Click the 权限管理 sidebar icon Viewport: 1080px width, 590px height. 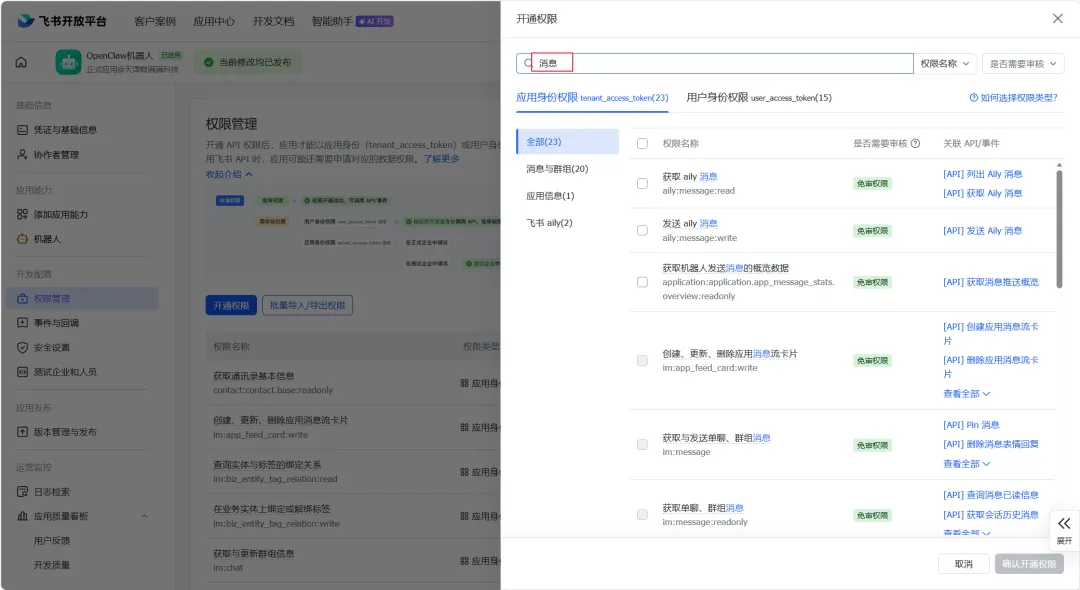[x=23, y=298]
